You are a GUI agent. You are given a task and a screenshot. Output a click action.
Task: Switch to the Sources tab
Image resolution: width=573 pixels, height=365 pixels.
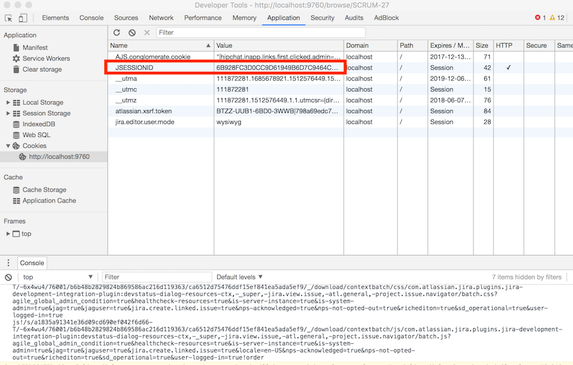click(126, 18)
